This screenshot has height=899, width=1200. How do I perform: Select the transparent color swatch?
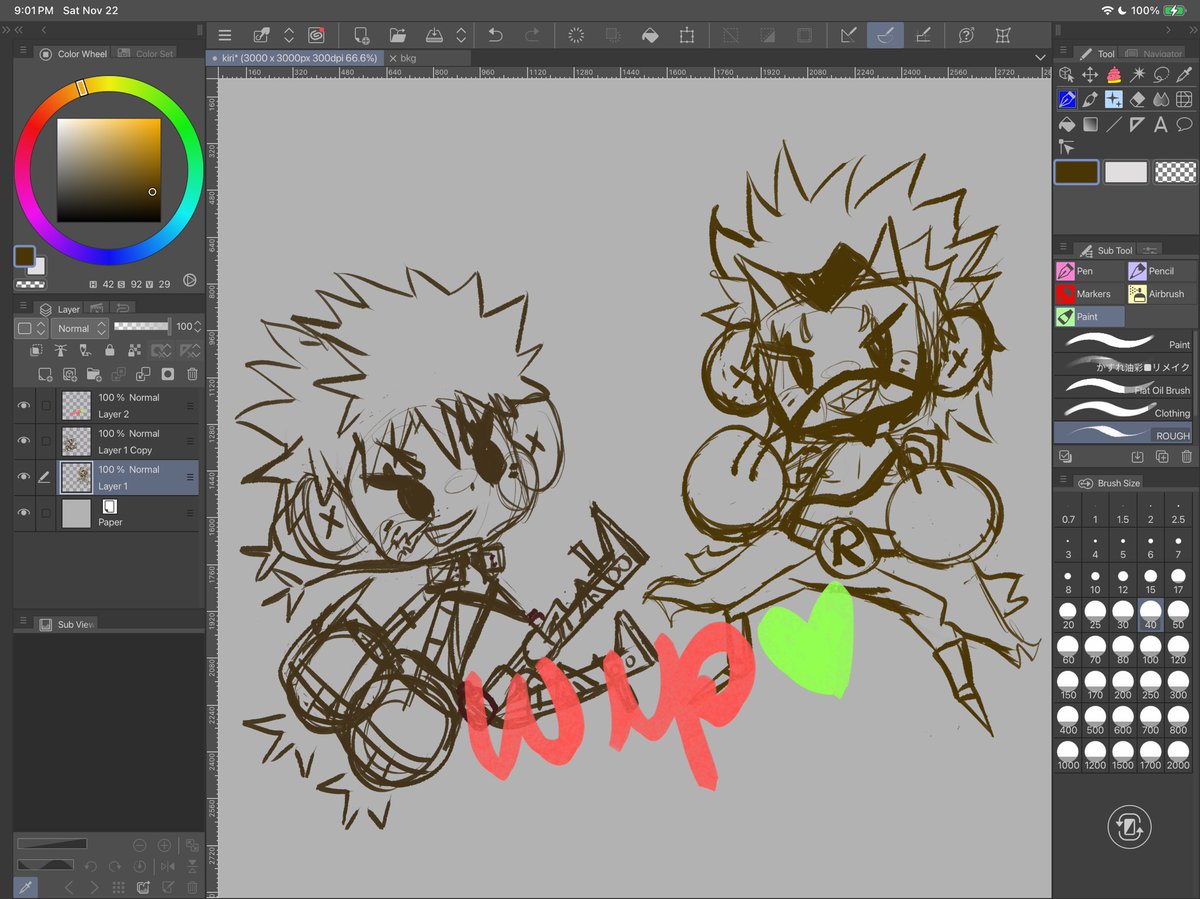click(x=1175, y=172)
